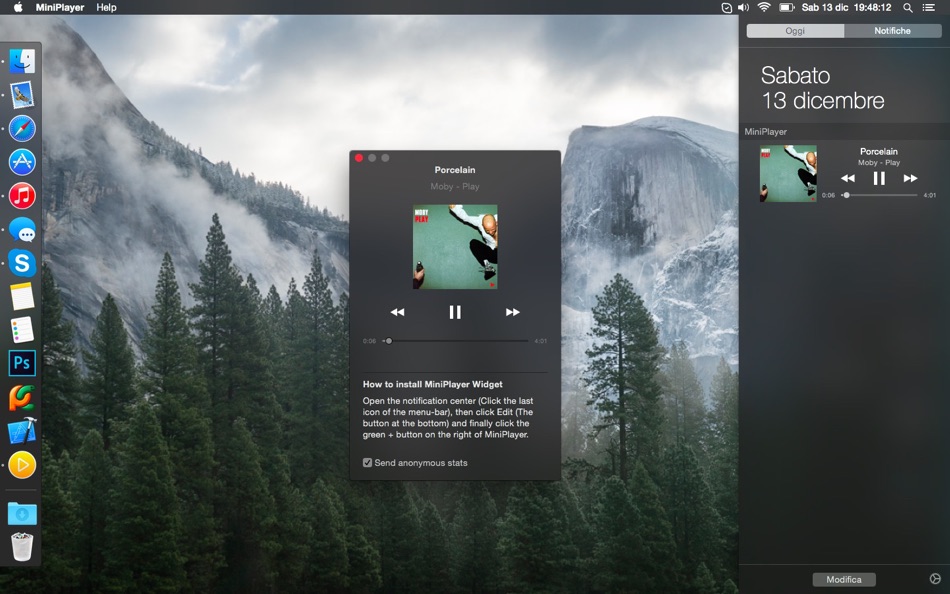Uncheck the Send anonymous stats checkbox

click(368, 462)
